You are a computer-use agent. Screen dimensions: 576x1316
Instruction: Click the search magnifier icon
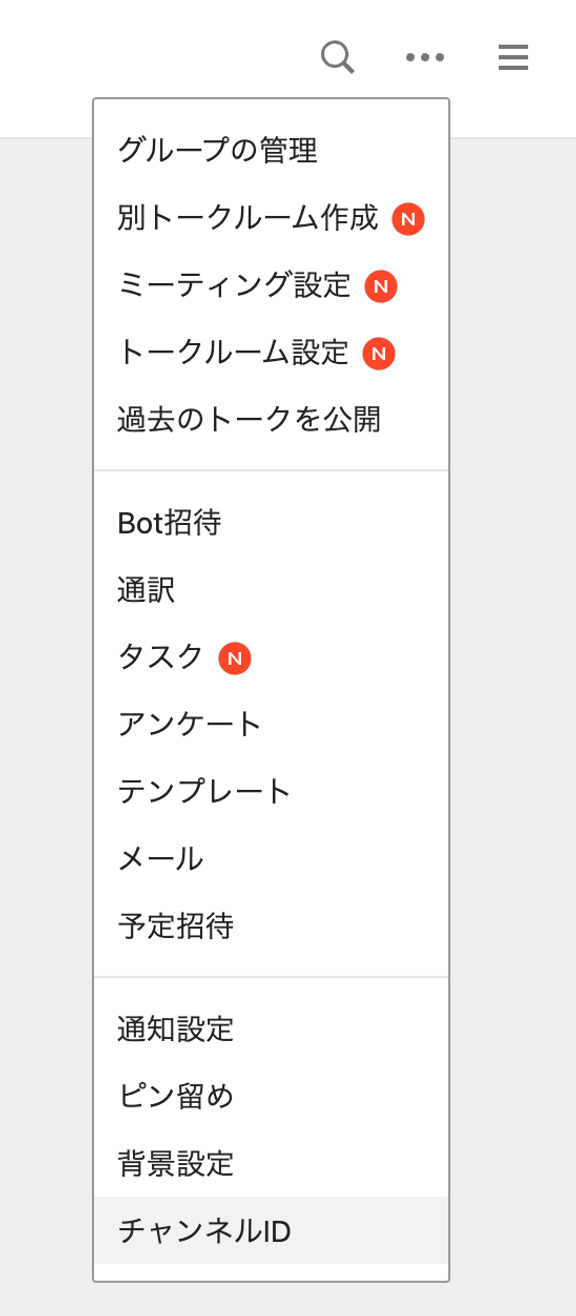click(x=338, y=57)
